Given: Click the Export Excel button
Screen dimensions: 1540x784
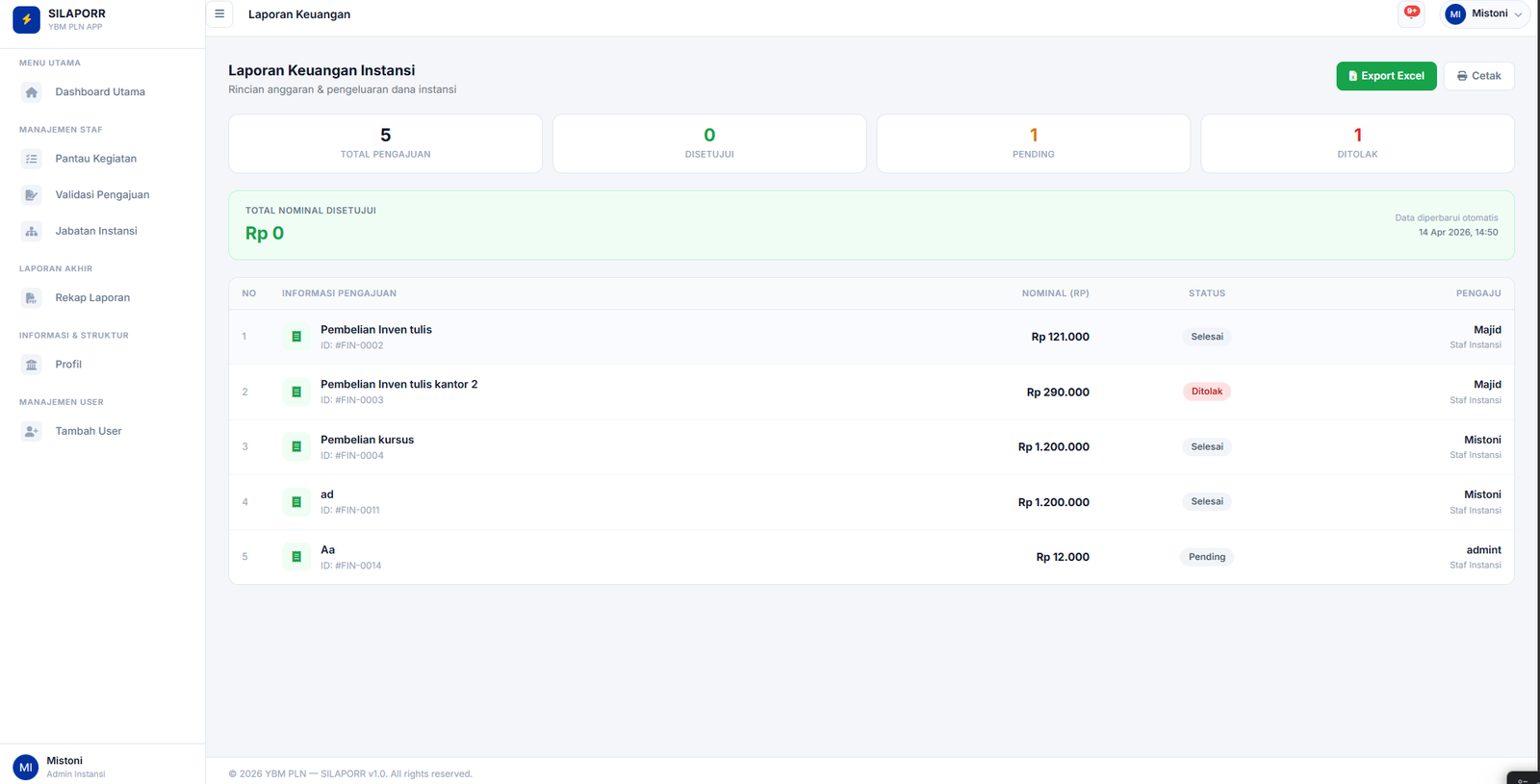Looking at the screenshot, I should click(1386, 76).
